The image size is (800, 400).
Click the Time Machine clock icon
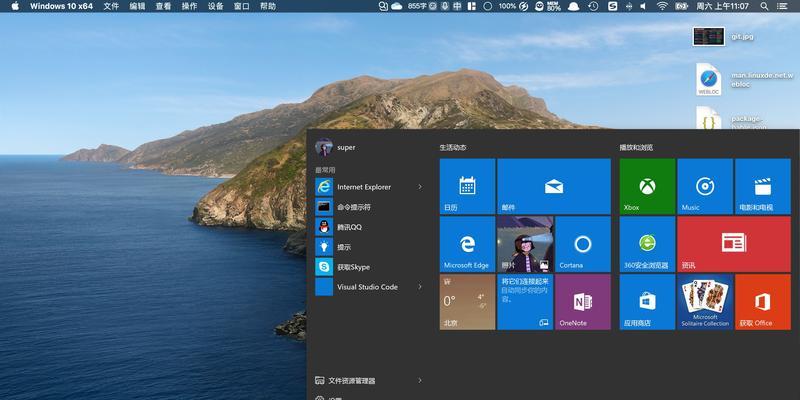tap(593, 6)
